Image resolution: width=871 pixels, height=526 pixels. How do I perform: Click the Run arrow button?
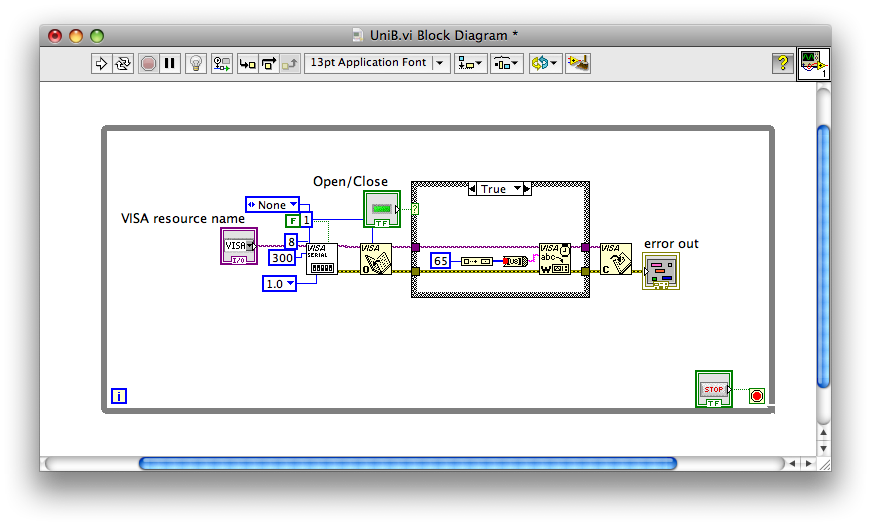(x=101, y=63)
